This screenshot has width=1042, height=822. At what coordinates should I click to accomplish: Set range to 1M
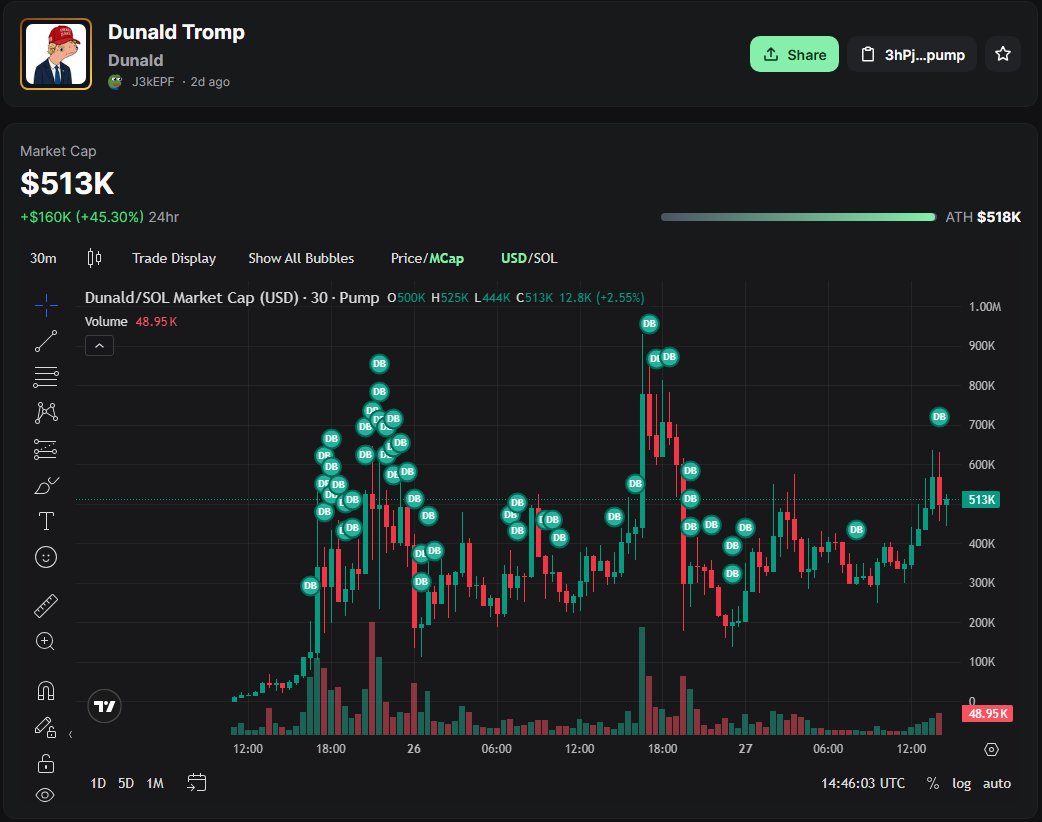(x=155, y=783)
